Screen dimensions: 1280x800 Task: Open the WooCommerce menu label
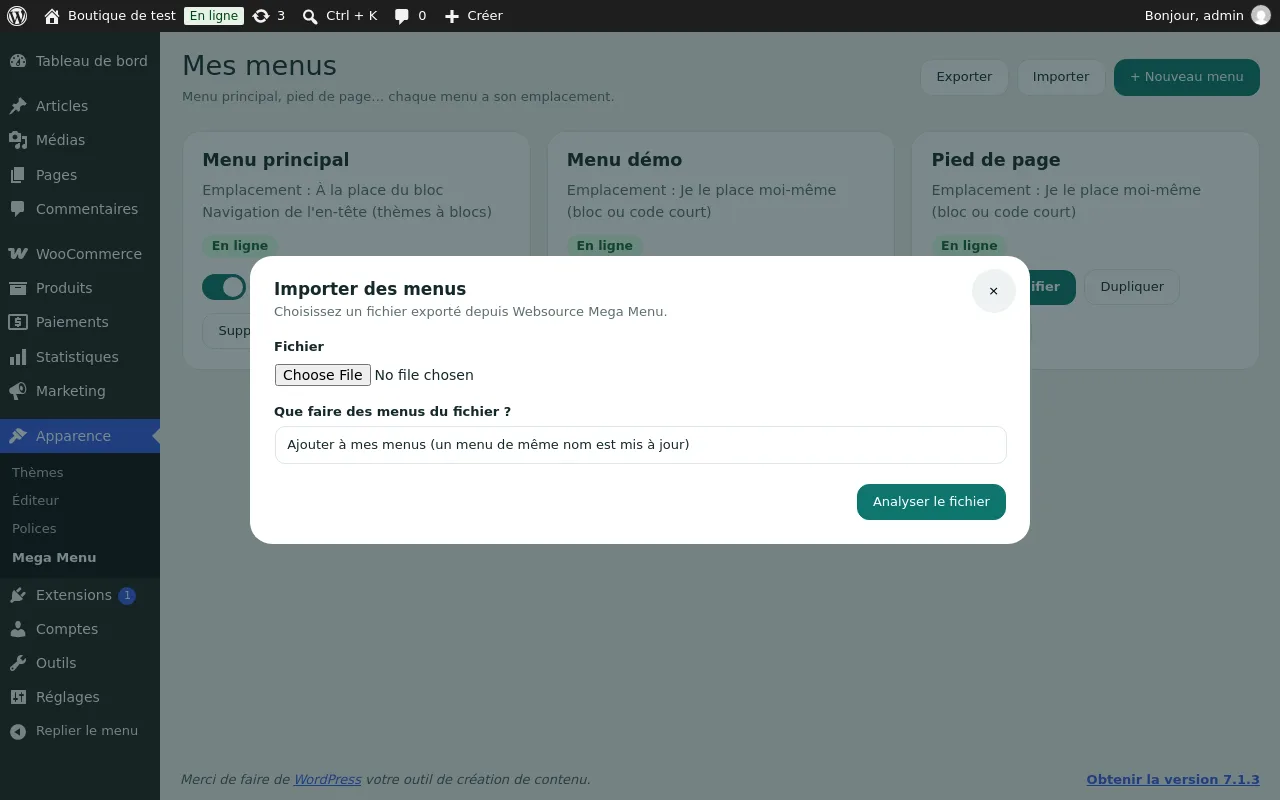pos(89,254)
